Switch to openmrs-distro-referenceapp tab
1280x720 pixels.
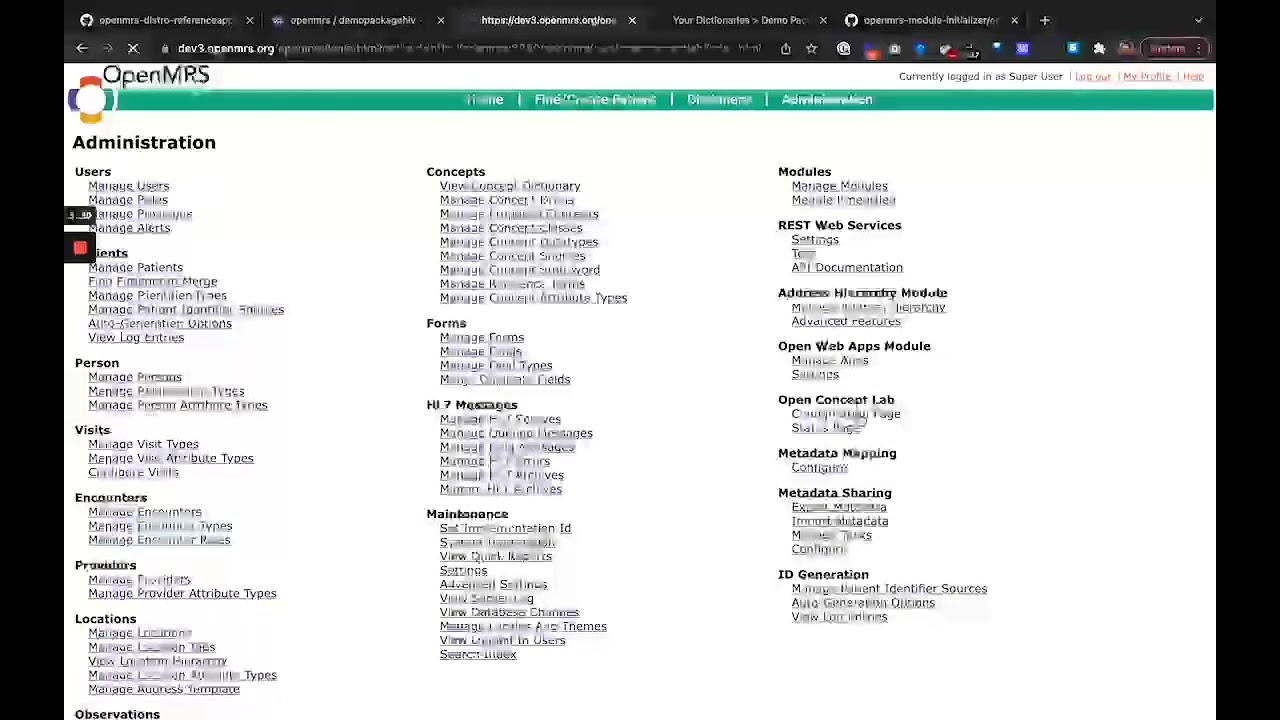point(165,20)
